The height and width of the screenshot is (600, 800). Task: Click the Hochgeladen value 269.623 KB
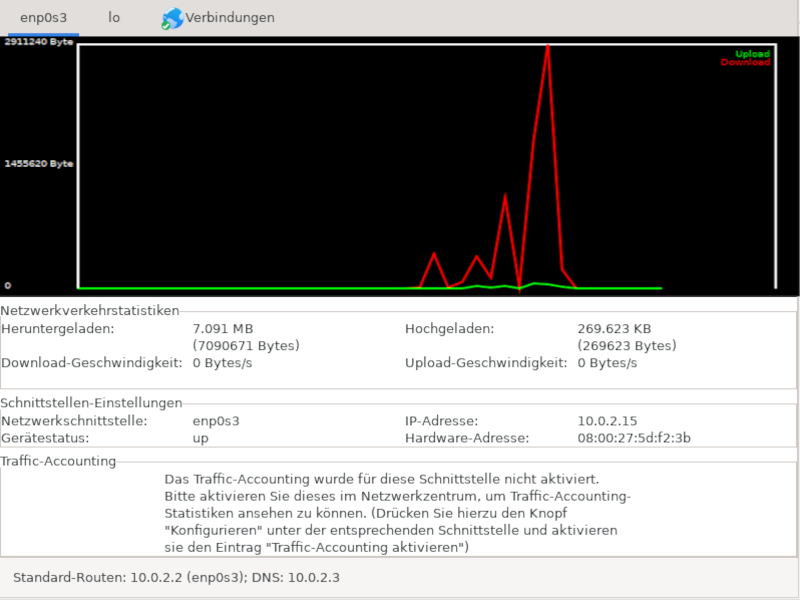point(614,329)
